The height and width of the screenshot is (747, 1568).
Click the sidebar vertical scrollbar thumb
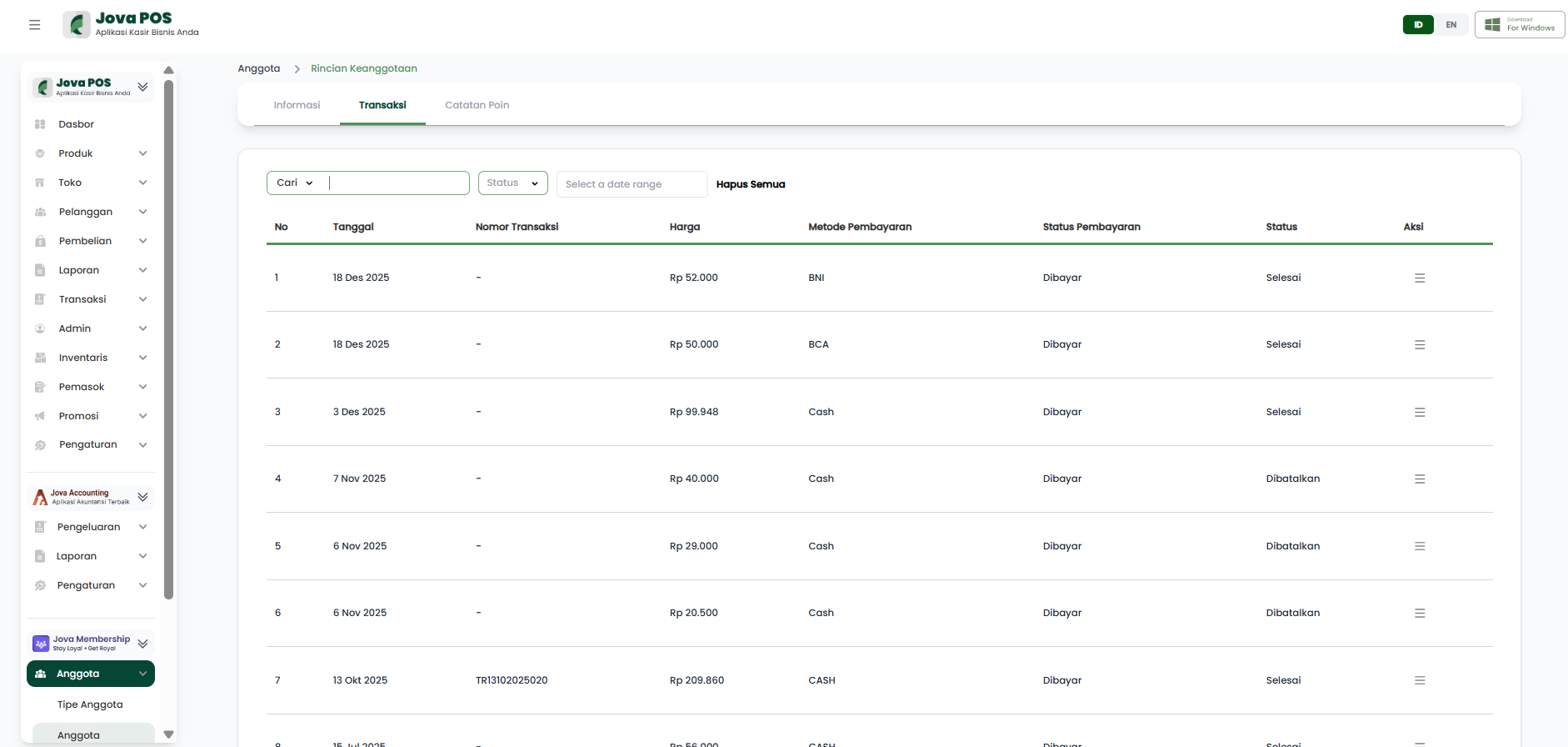click(169, 339)
